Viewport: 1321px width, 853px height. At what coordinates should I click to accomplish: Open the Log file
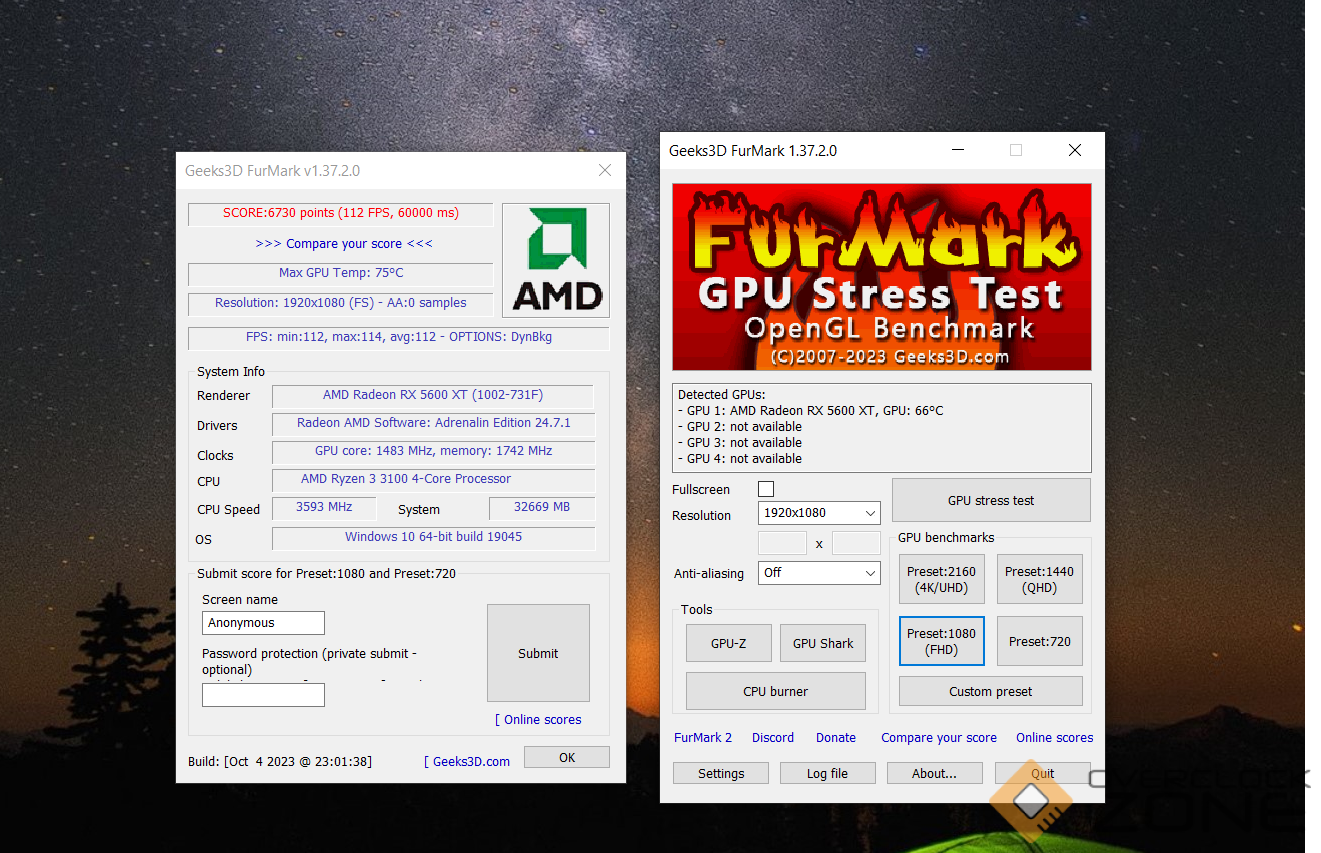(828, 773)
